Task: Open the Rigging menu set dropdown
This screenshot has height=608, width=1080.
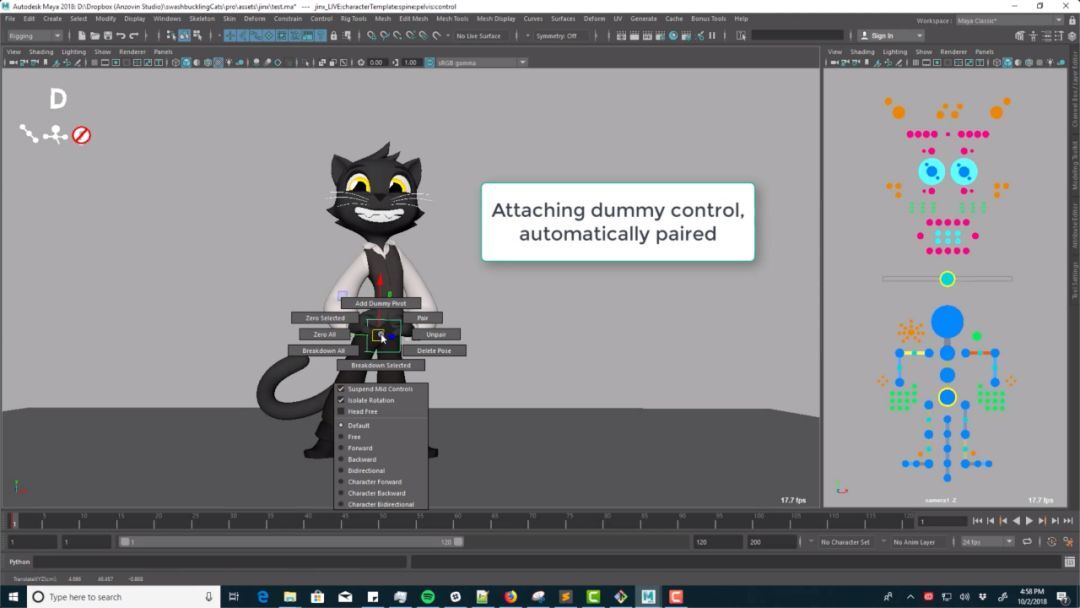Action: (36, 36)
